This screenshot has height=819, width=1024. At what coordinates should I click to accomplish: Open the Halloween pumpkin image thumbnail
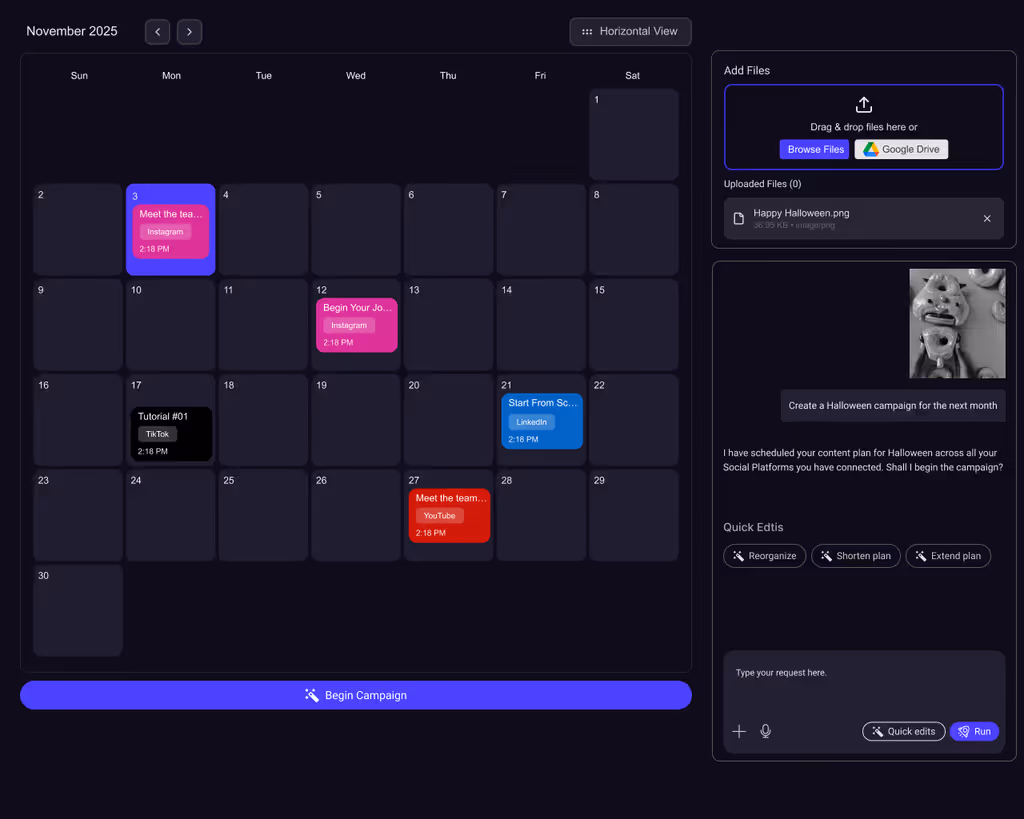pos(957,322)
